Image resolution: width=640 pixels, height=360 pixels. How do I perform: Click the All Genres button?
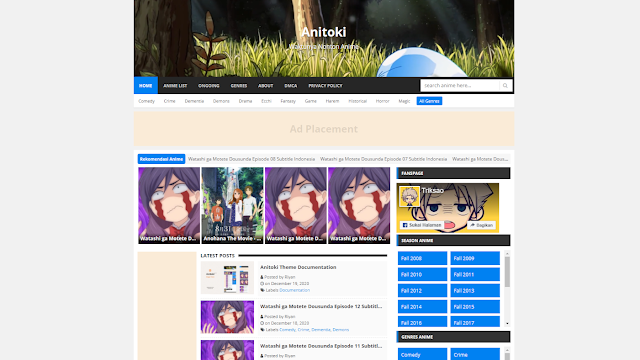coord(429,101)
